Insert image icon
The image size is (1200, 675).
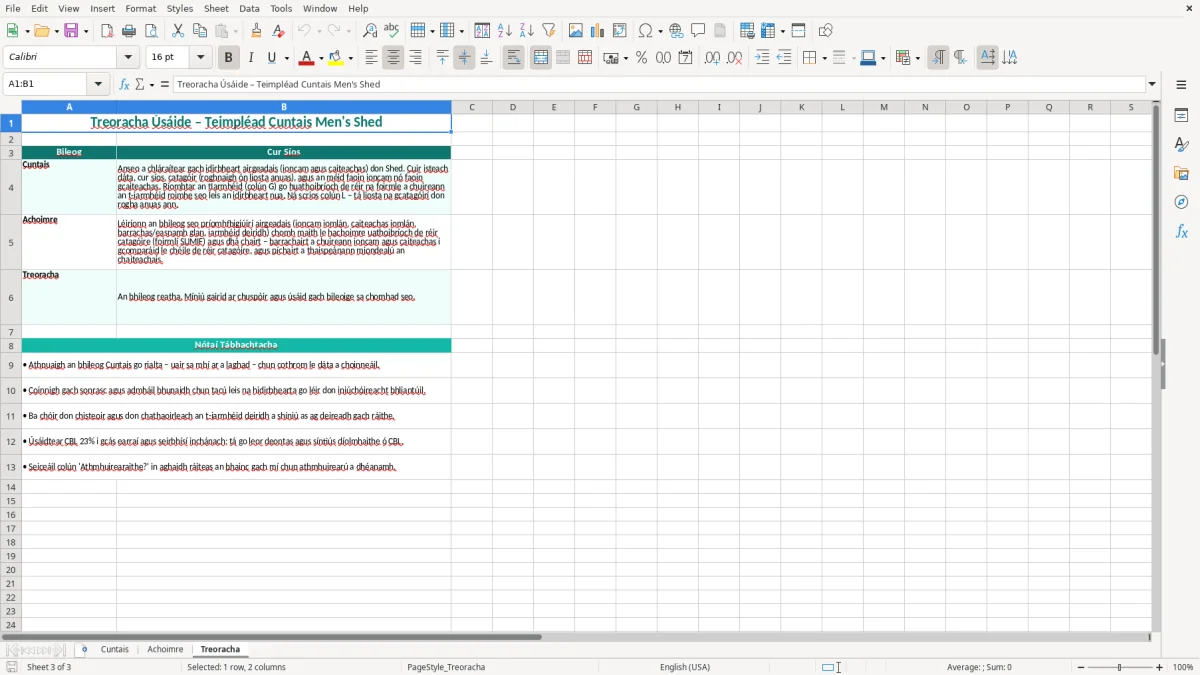pyautogui.click(x=576, y=31)
